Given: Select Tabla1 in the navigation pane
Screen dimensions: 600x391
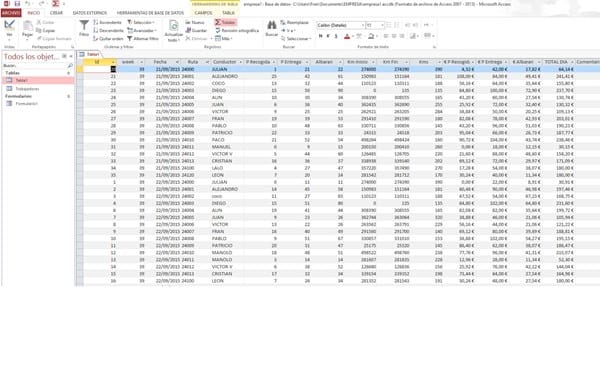Looking at the screenshot, I should click(38, 80).
